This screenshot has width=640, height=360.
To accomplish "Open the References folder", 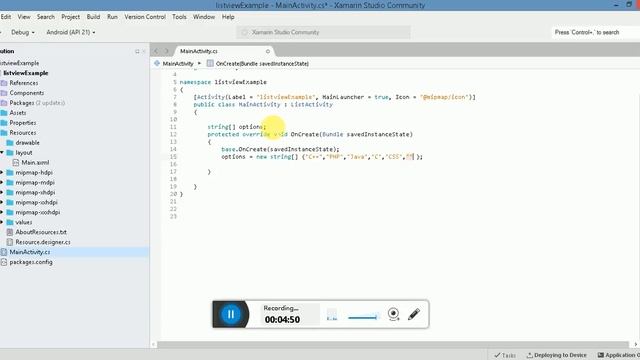I will (24, 83).
